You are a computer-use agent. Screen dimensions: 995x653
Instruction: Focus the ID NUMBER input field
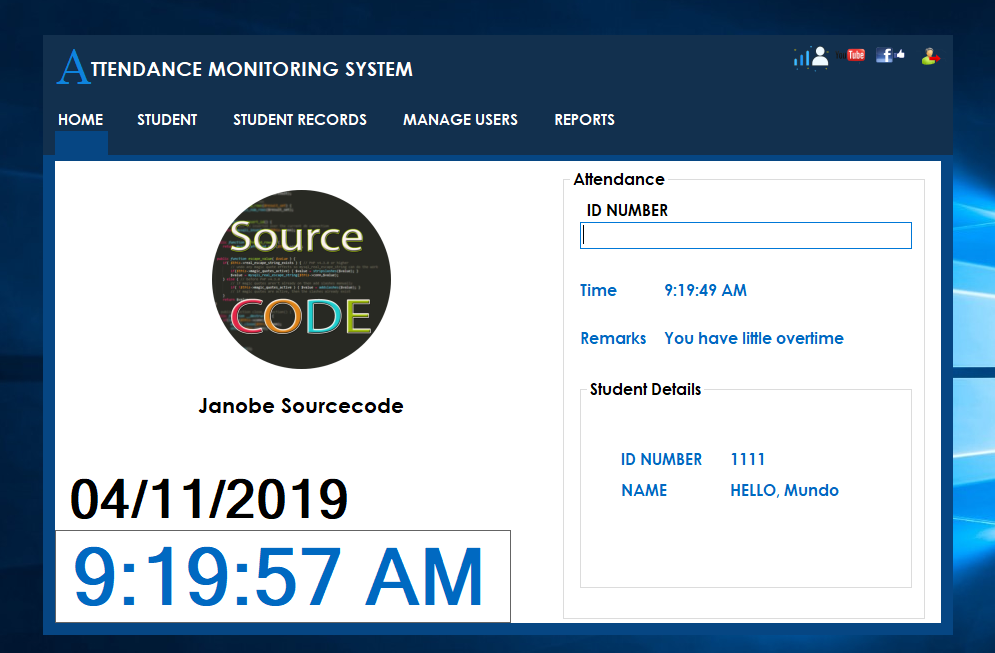[x=746, y=235]
